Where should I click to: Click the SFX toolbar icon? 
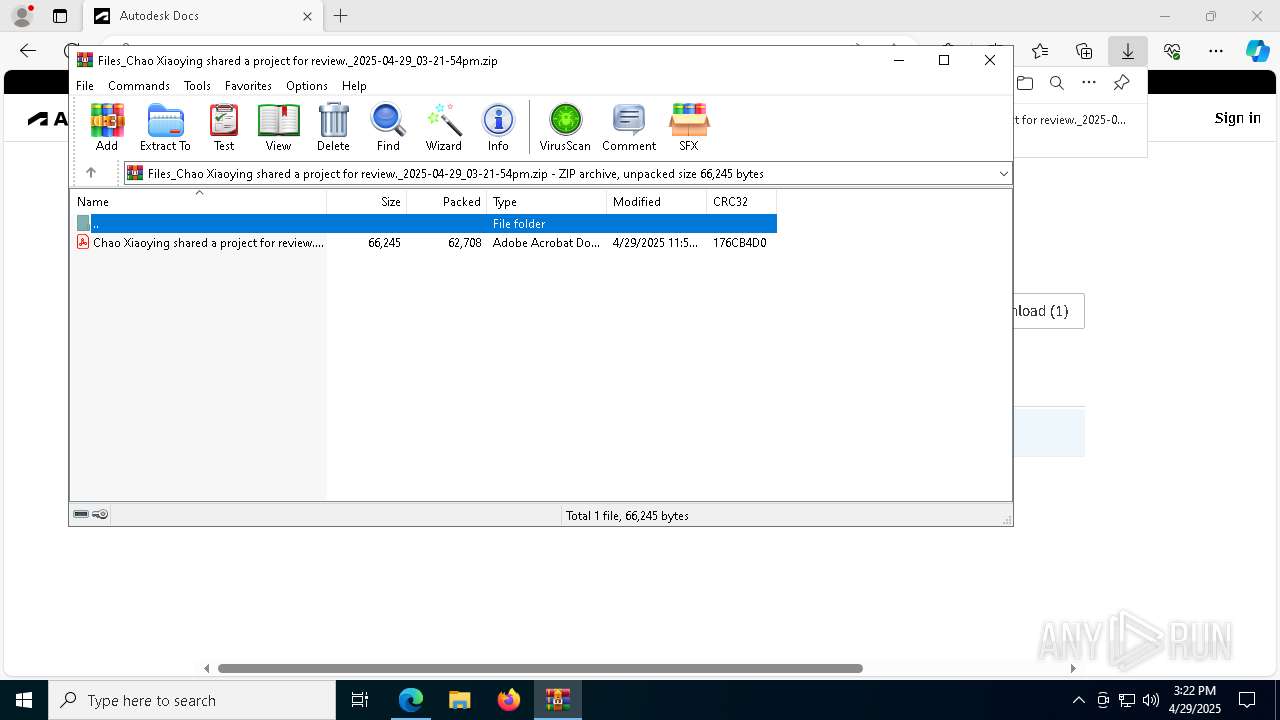[x=689, y=127]
